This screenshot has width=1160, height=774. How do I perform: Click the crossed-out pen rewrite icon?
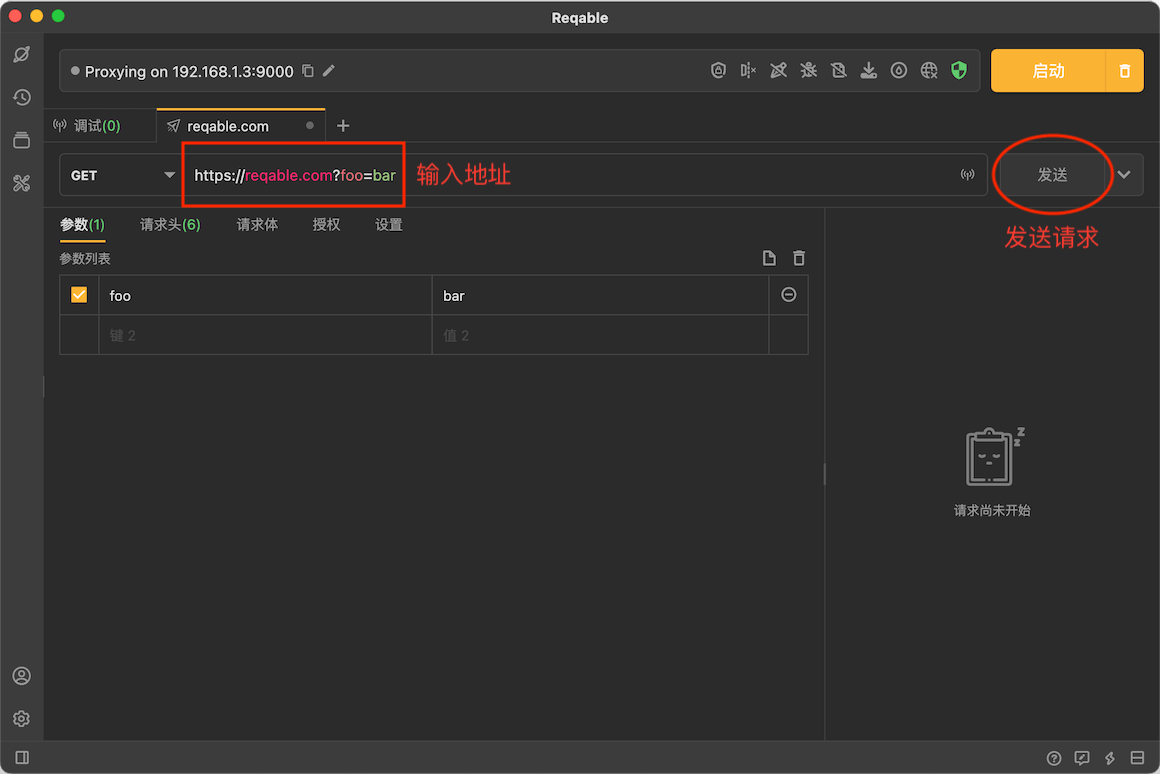pyautogui.click(x=778, y=70)
